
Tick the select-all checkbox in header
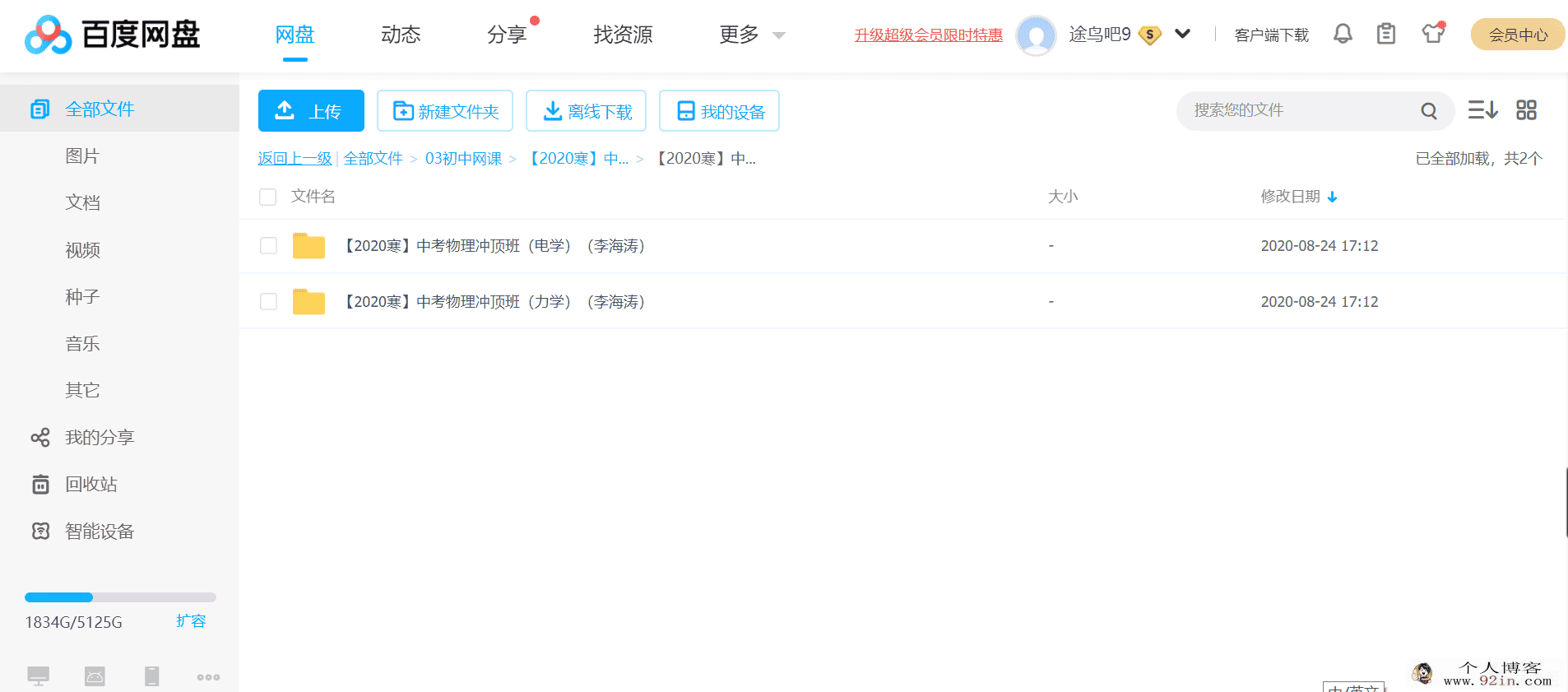pos(267,197)
